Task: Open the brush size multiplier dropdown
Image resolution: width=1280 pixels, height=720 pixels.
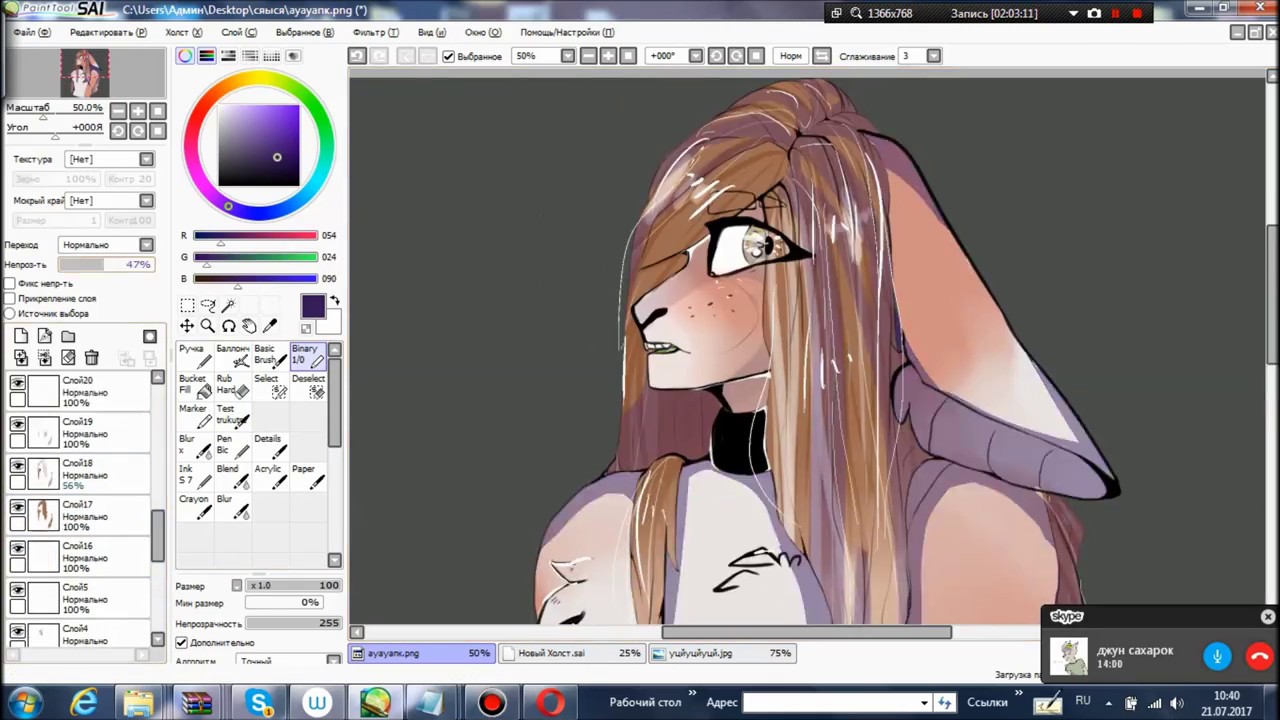Action: tap(237, 586)
